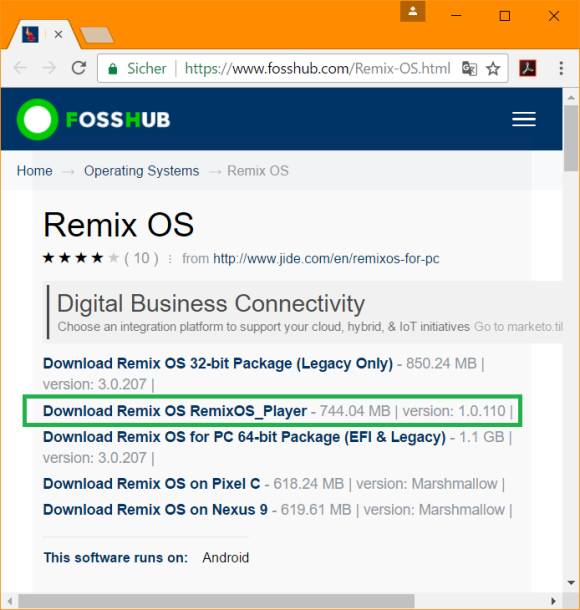Image resolution: width=580 pixels, height=610 pixels.
Task: Click horizontal scrollbar right arrow
Action: click(x=553, y=601)
